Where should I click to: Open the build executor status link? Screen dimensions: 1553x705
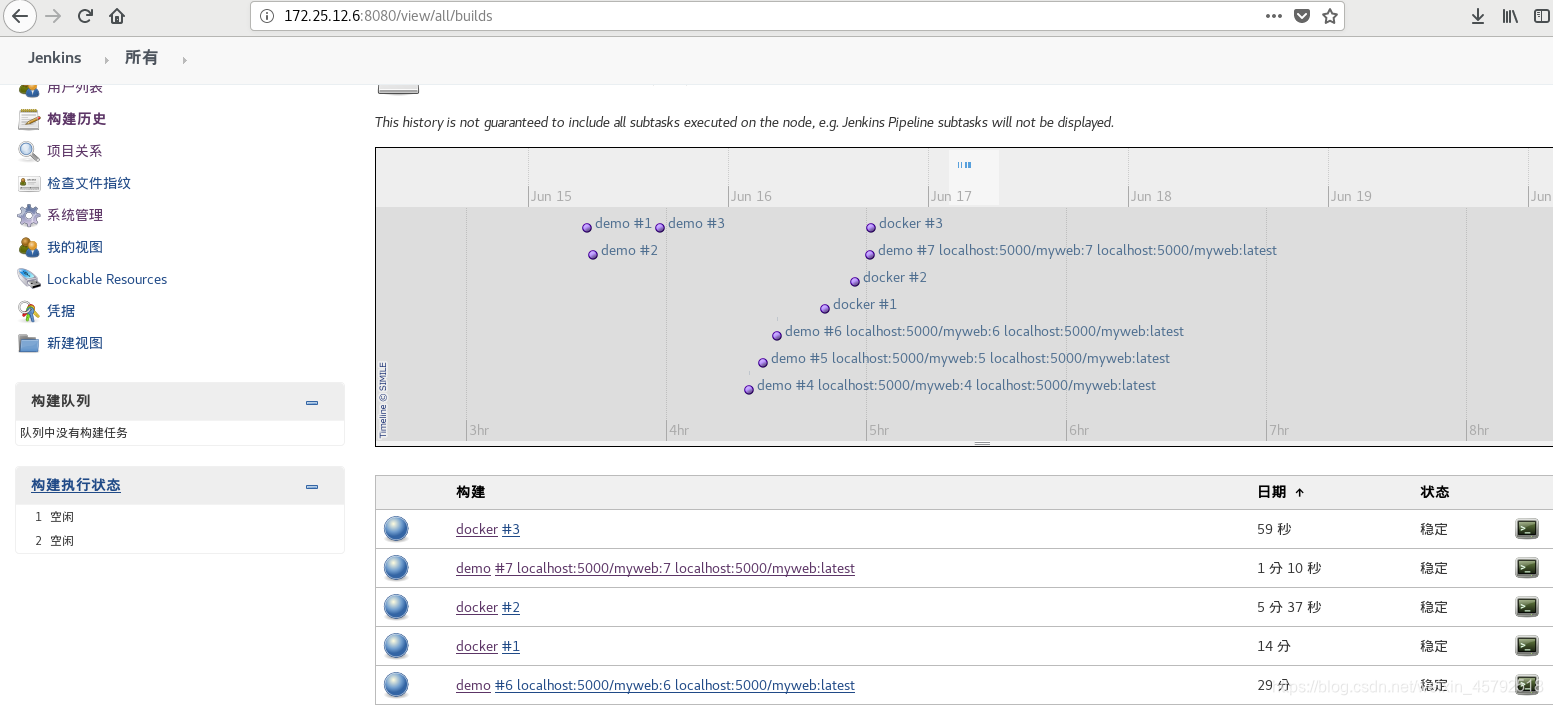pos(76,485)
